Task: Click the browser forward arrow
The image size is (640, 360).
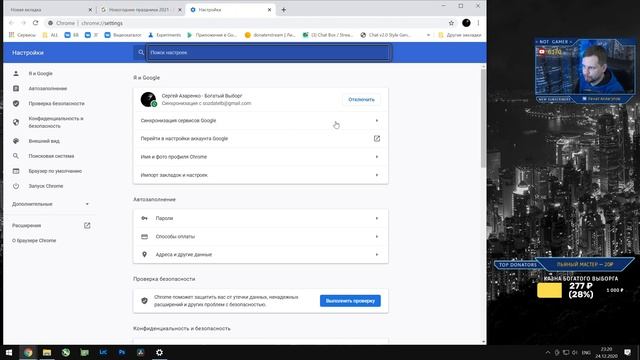Action: pos(23,23)
